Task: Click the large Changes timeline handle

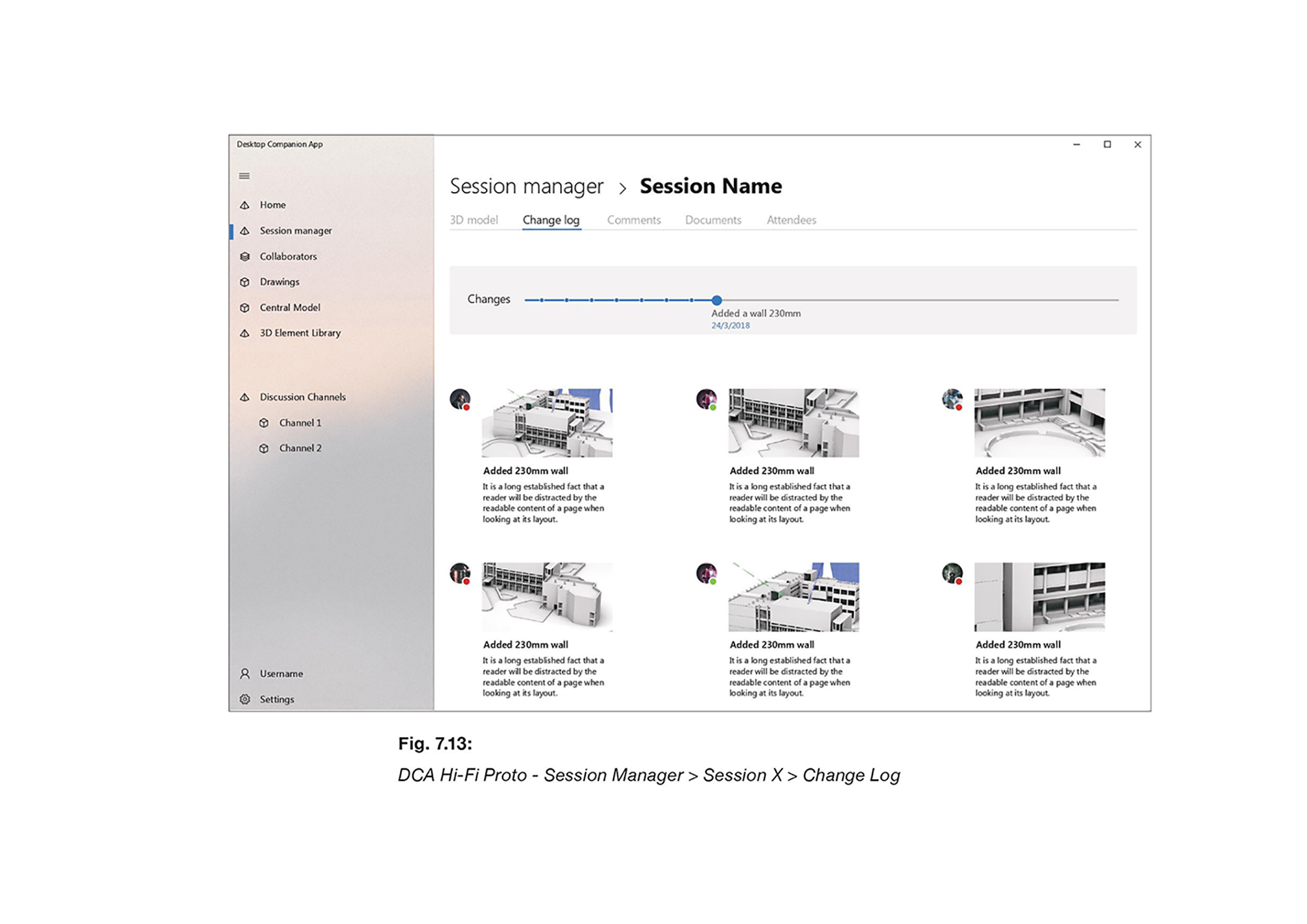Action: 717,301
